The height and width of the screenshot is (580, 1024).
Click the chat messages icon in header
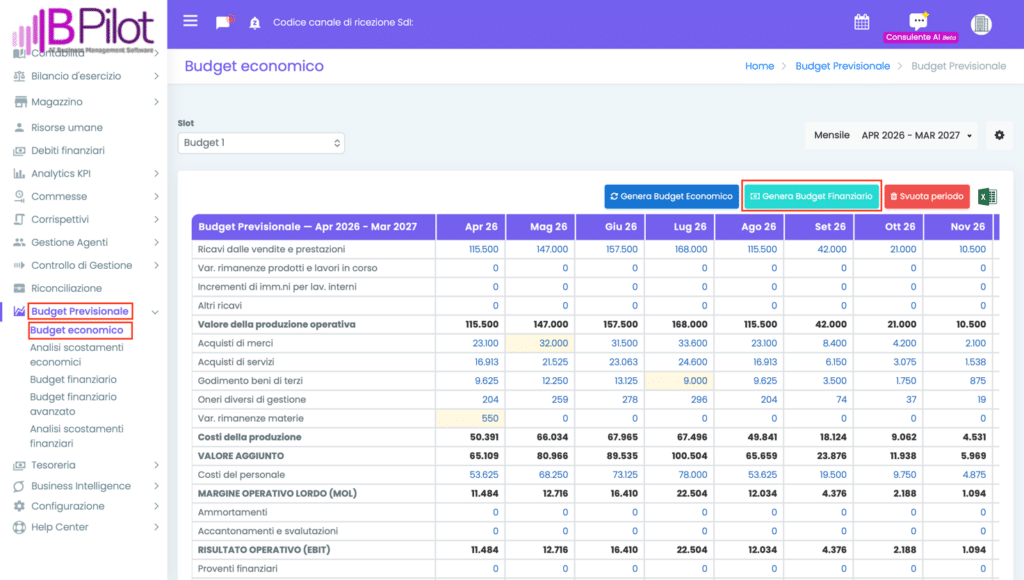click(223, 22)
